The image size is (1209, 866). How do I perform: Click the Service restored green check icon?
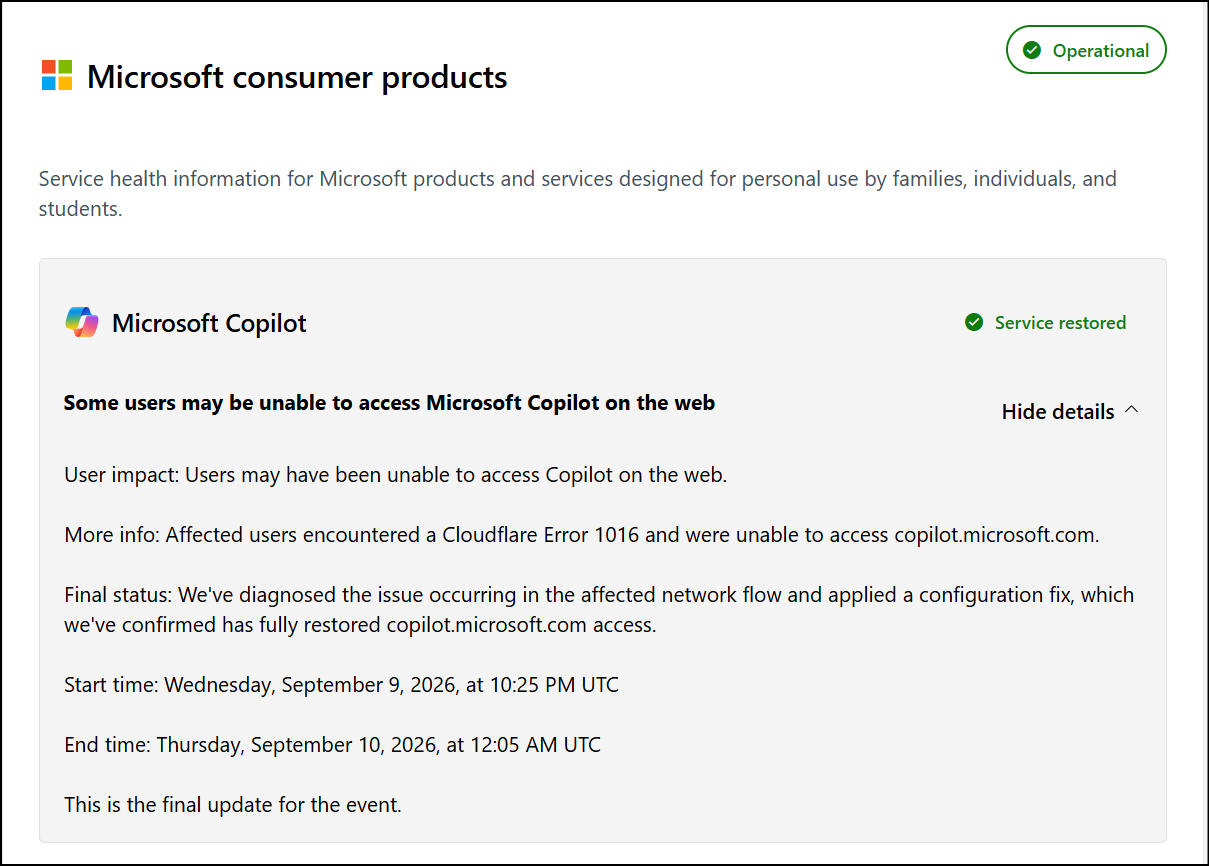[974, 322]
